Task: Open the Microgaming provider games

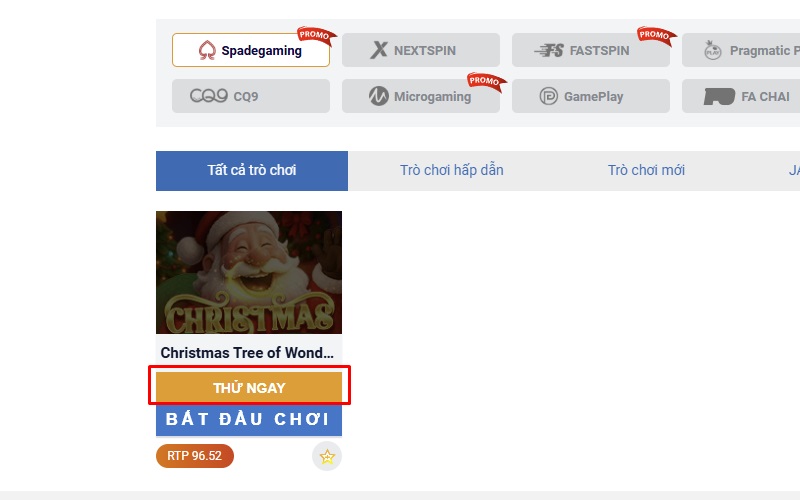Action: 420,96
